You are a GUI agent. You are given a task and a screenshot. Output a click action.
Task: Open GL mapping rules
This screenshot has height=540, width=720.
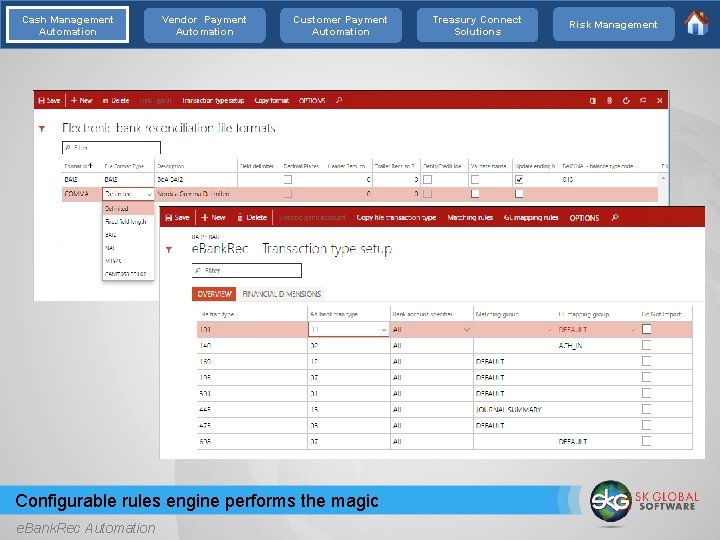531,218
